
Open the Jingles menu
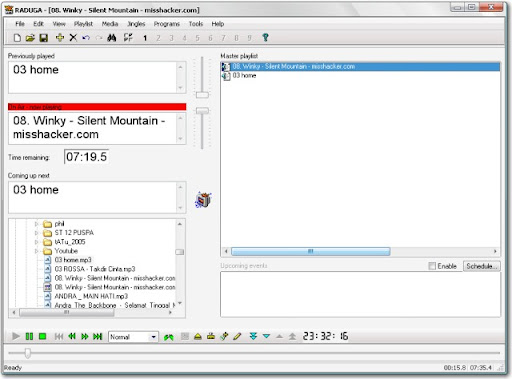pos(136,24)
